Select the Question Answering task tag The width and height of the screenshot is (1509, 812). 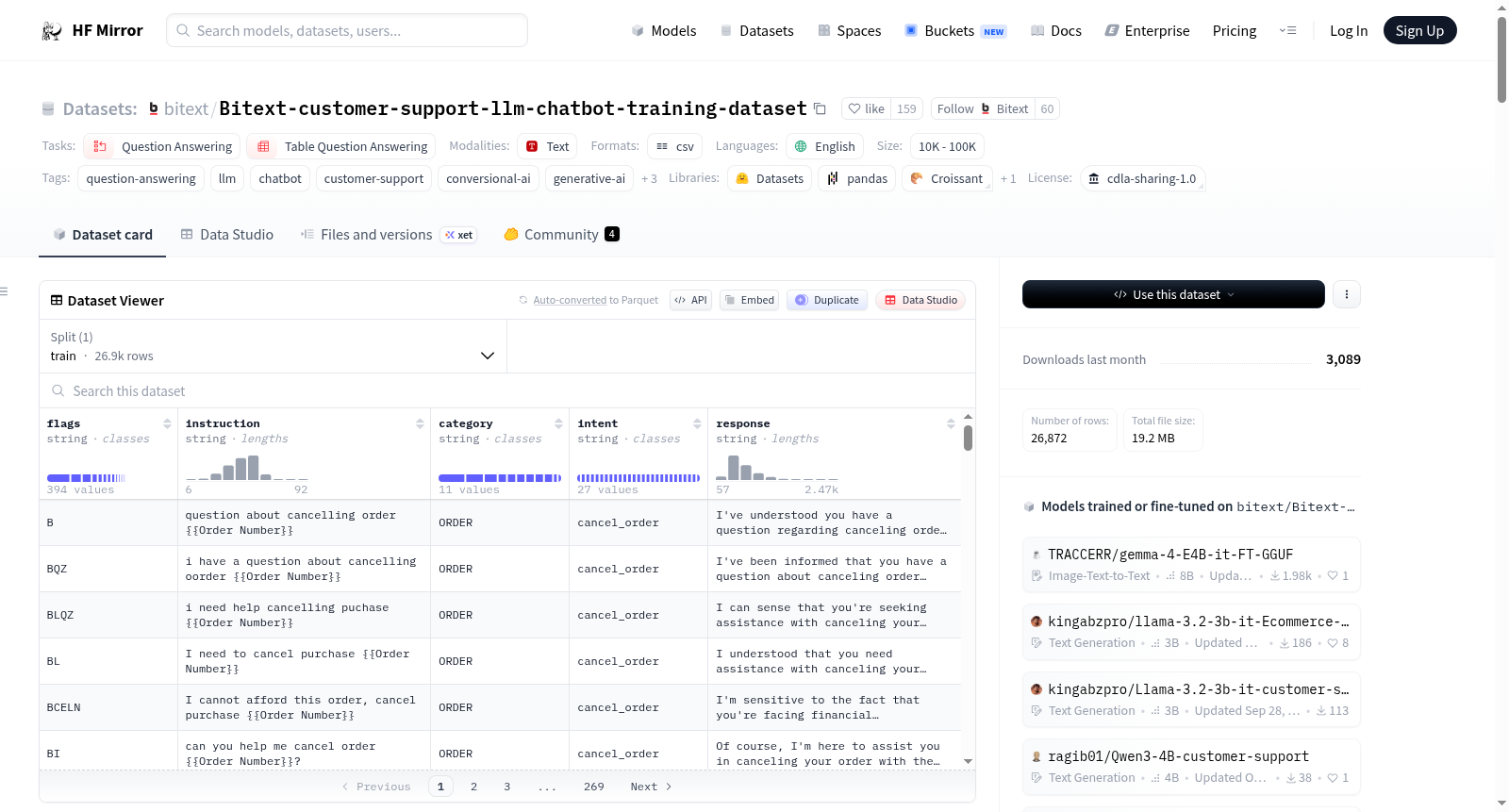point(162,147)
